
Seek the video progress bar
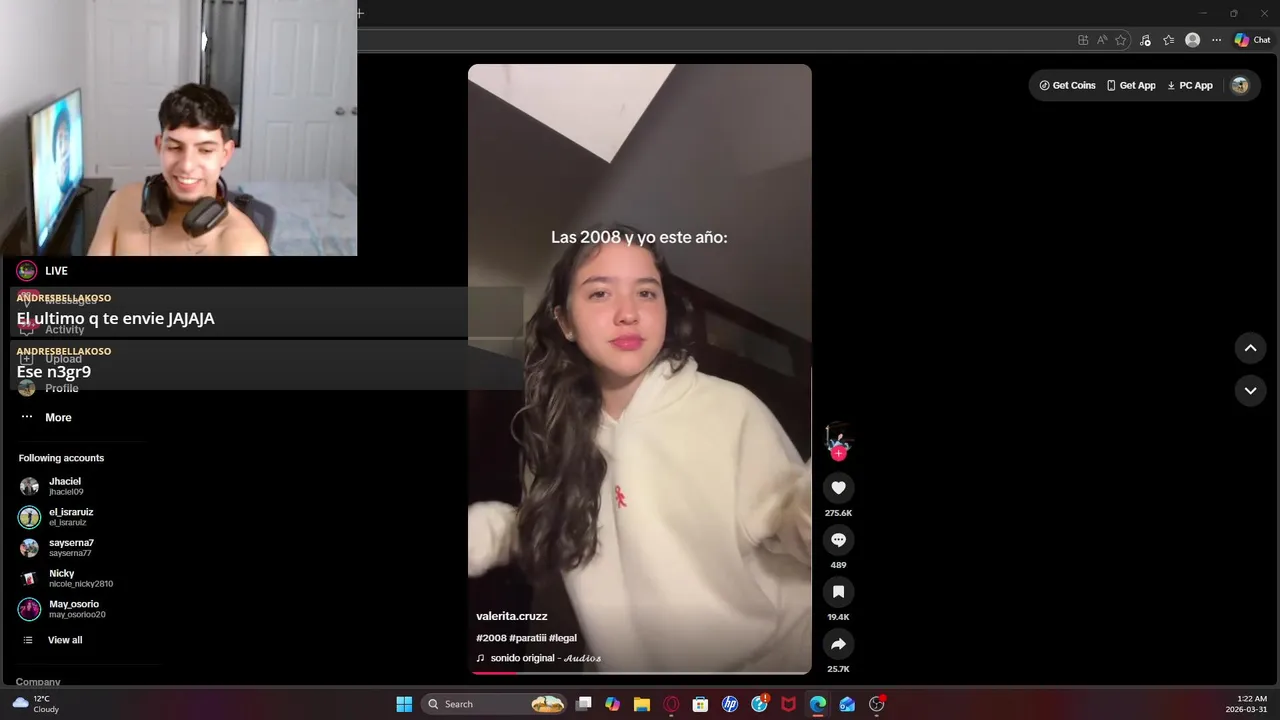640,672
